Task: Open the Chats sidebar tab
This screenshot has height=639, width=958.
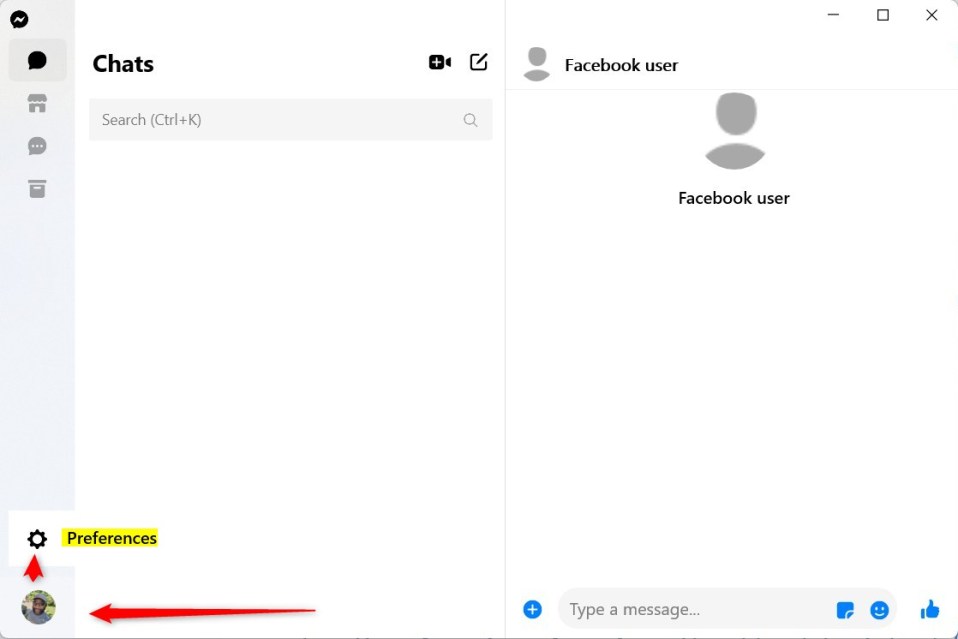Action: (37, 61)
